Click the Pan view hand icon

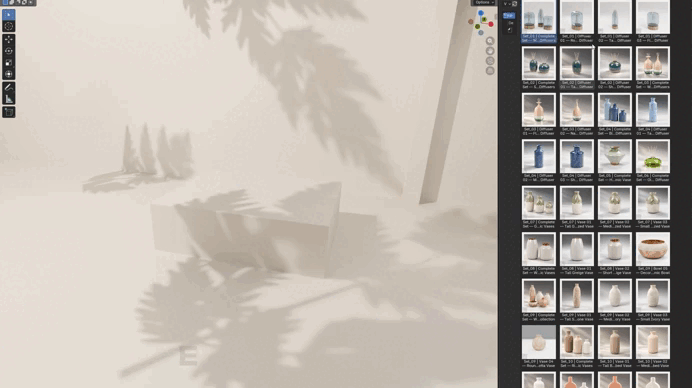[x=490, y=51]
